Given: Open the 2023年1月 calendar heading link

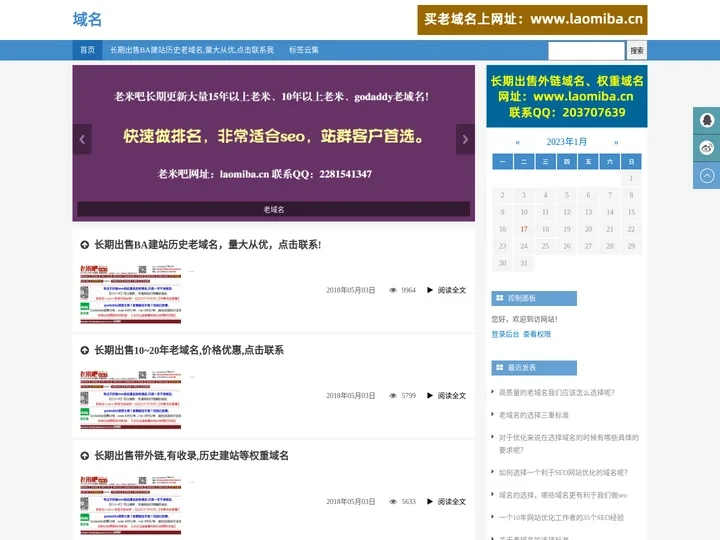Looking at the screenshot, I should tap(567, 142).
